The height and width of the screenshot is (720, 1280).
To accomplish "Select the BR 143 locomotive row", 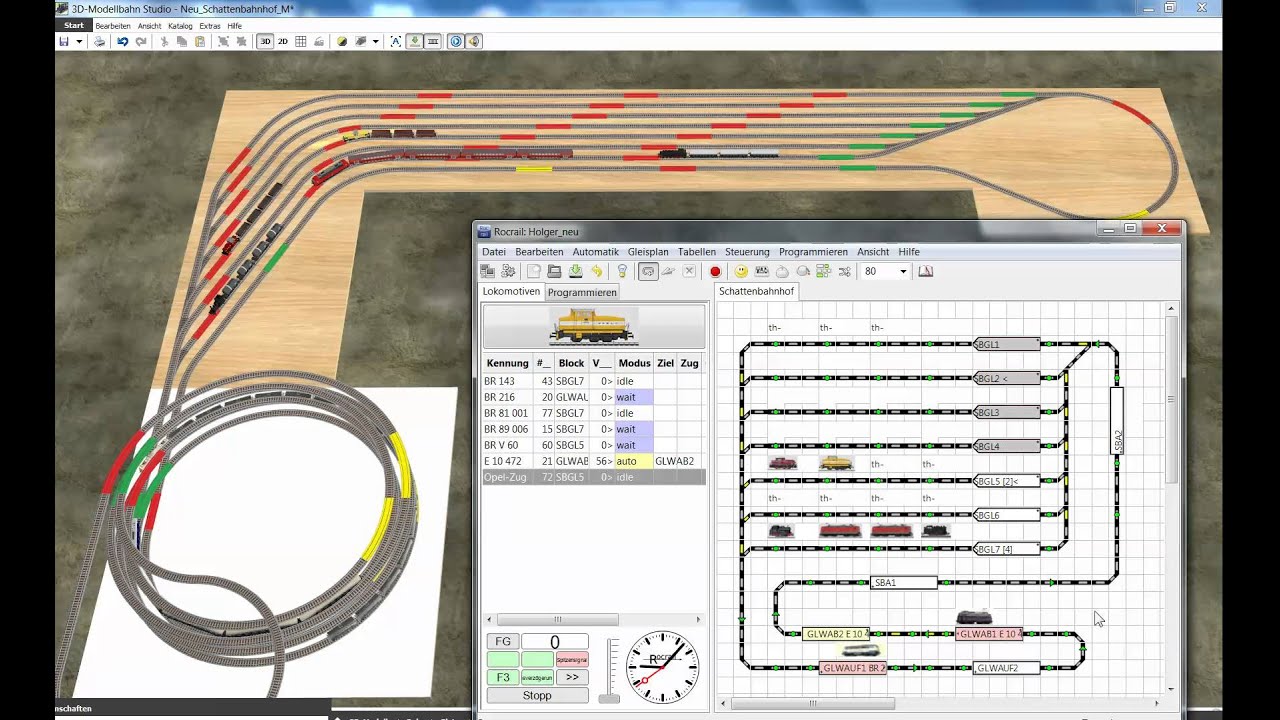I will pyautogui.click(x=594, y=381).
